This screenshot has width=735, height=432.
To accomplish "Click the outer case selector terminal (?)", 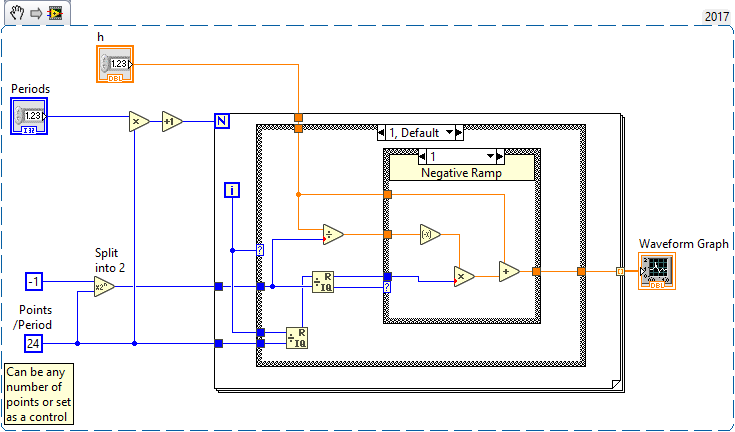I will 260,250.
